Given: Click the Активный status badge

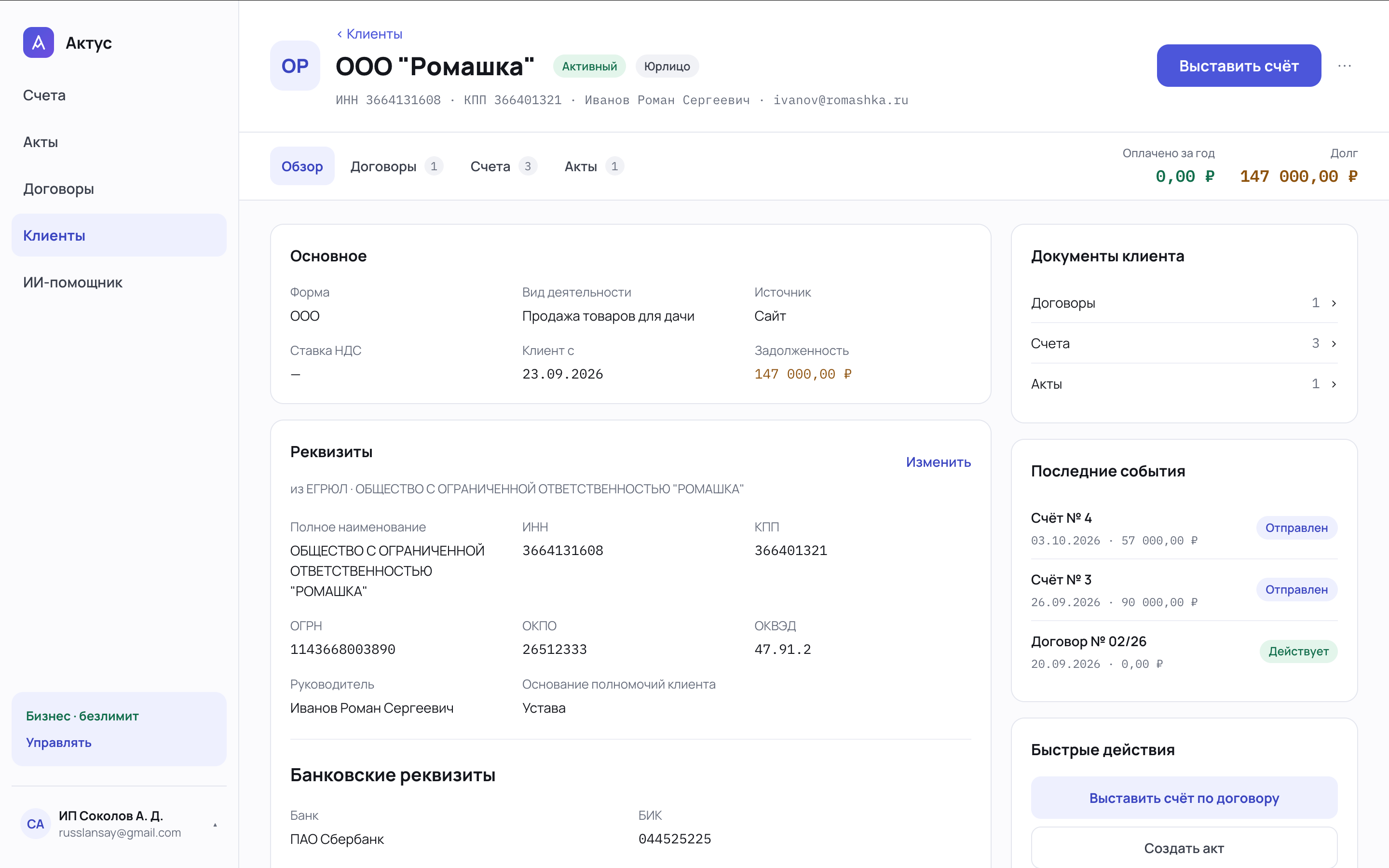Looking at the screenshot, I should (589, 66).
